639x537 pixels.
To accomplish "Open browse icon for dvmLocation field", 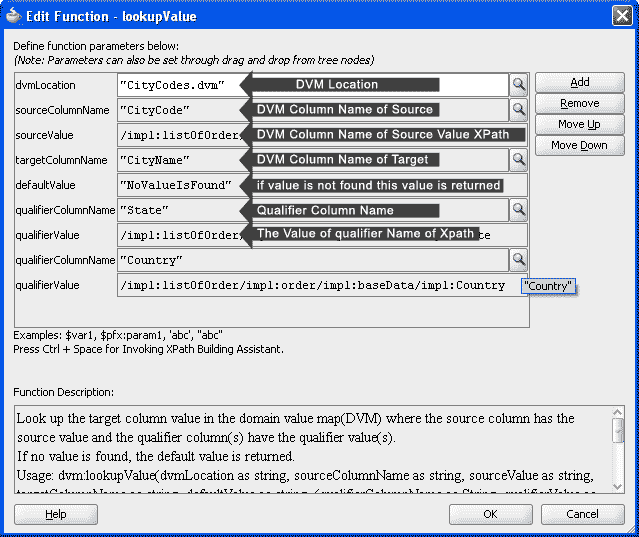I will (518, 85).
